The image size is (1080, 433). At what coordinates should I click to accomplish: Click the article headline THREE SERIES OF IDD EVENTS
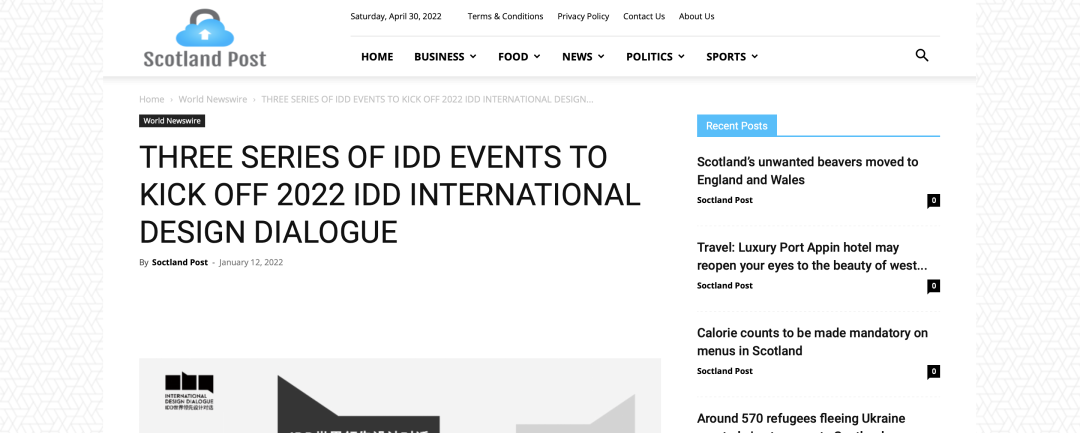coord(390,195)
